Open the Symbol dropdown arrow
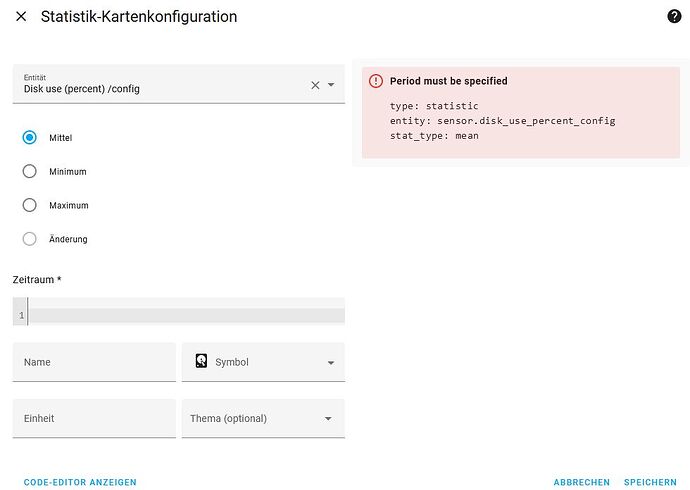The image size is (690, 490). [x=330, y=363]
